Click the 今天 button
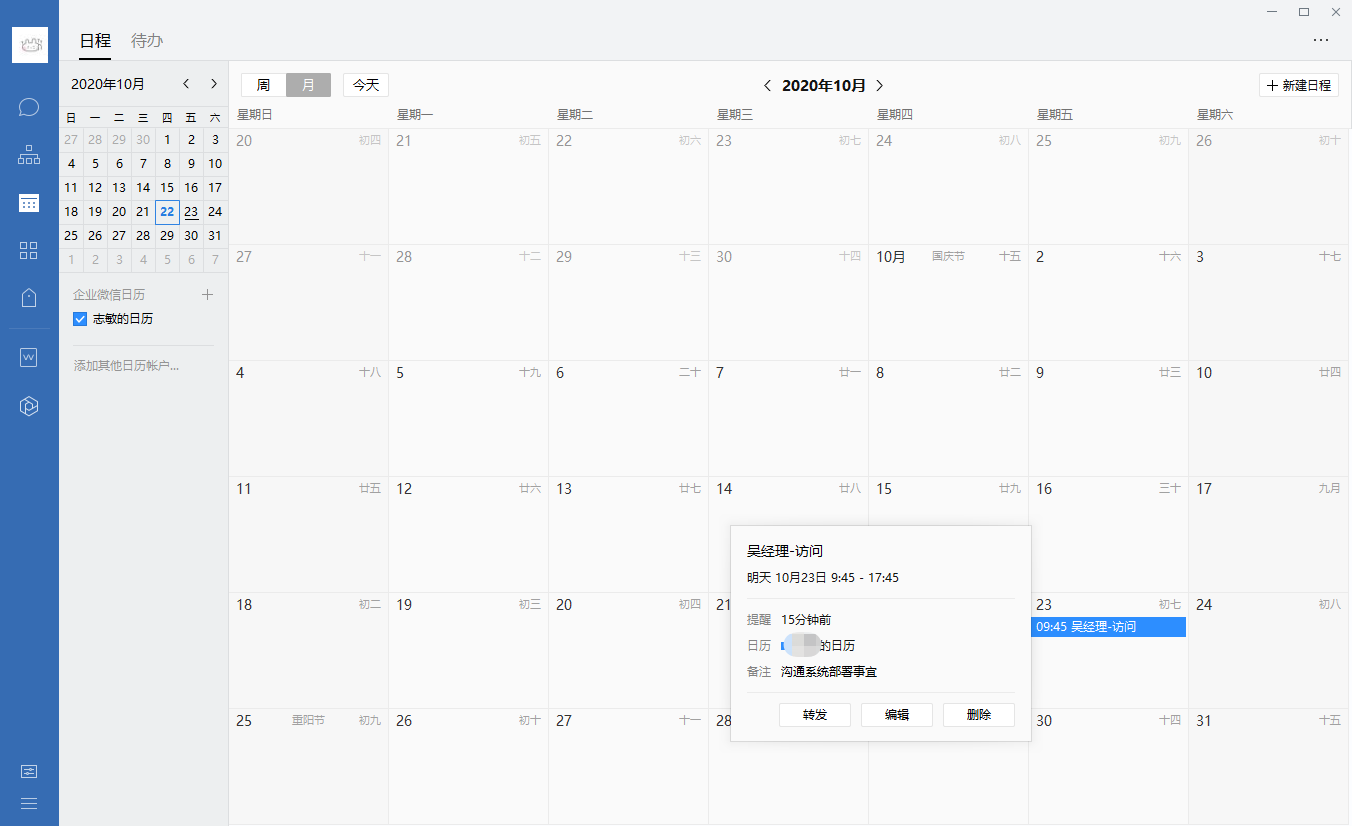1352x826 pixels. click(366, 85)
